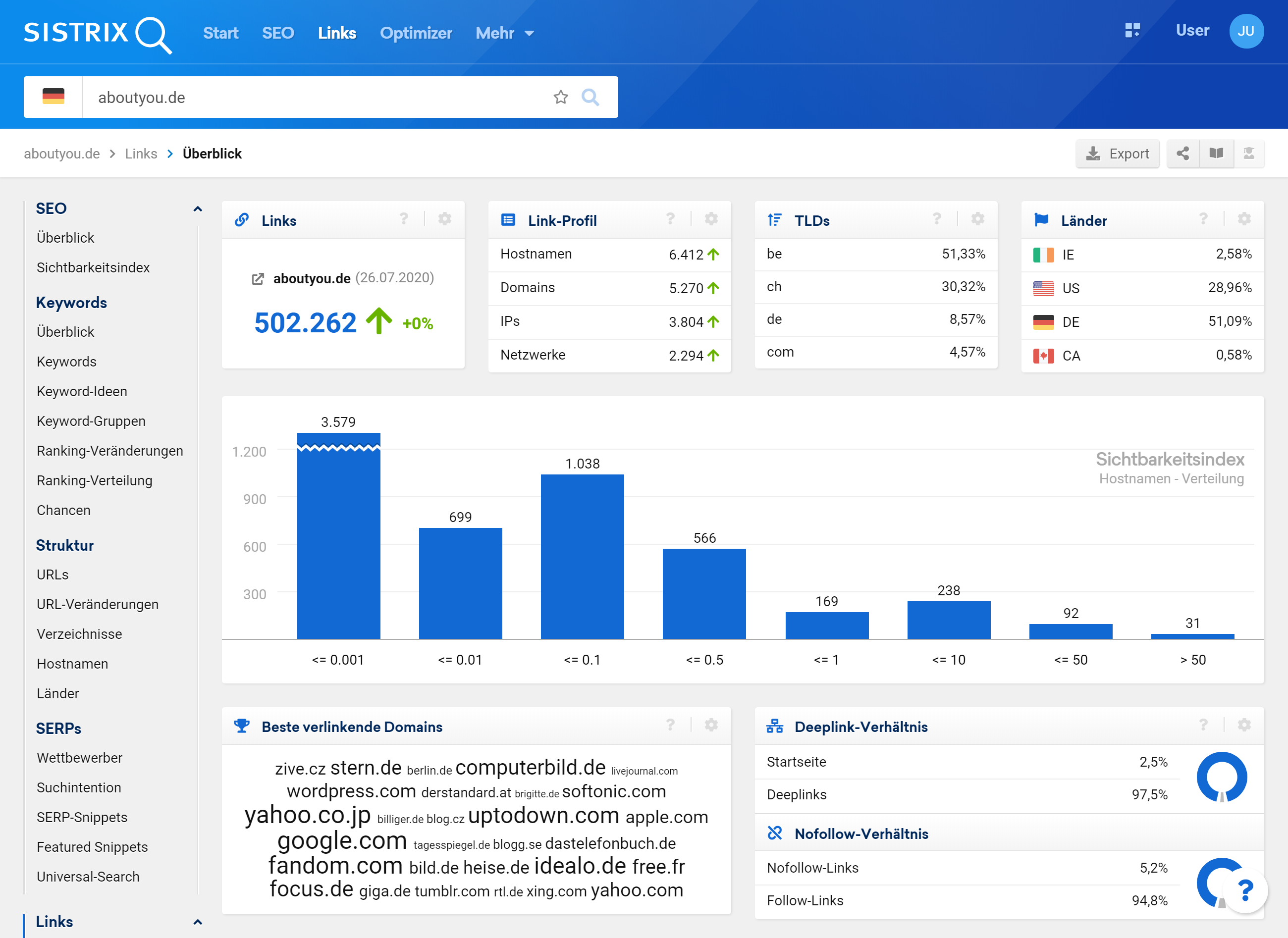Click the favorite star icon in search bar
Viewport: 1288px width, 938px height.
coord(560,97)
